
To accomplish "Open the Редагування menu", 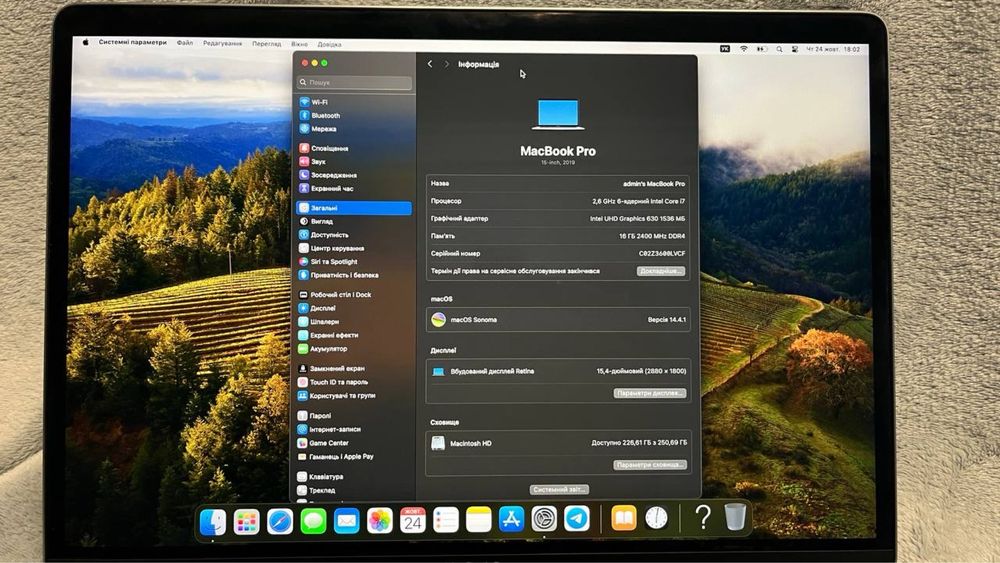I will coord(222,43).
